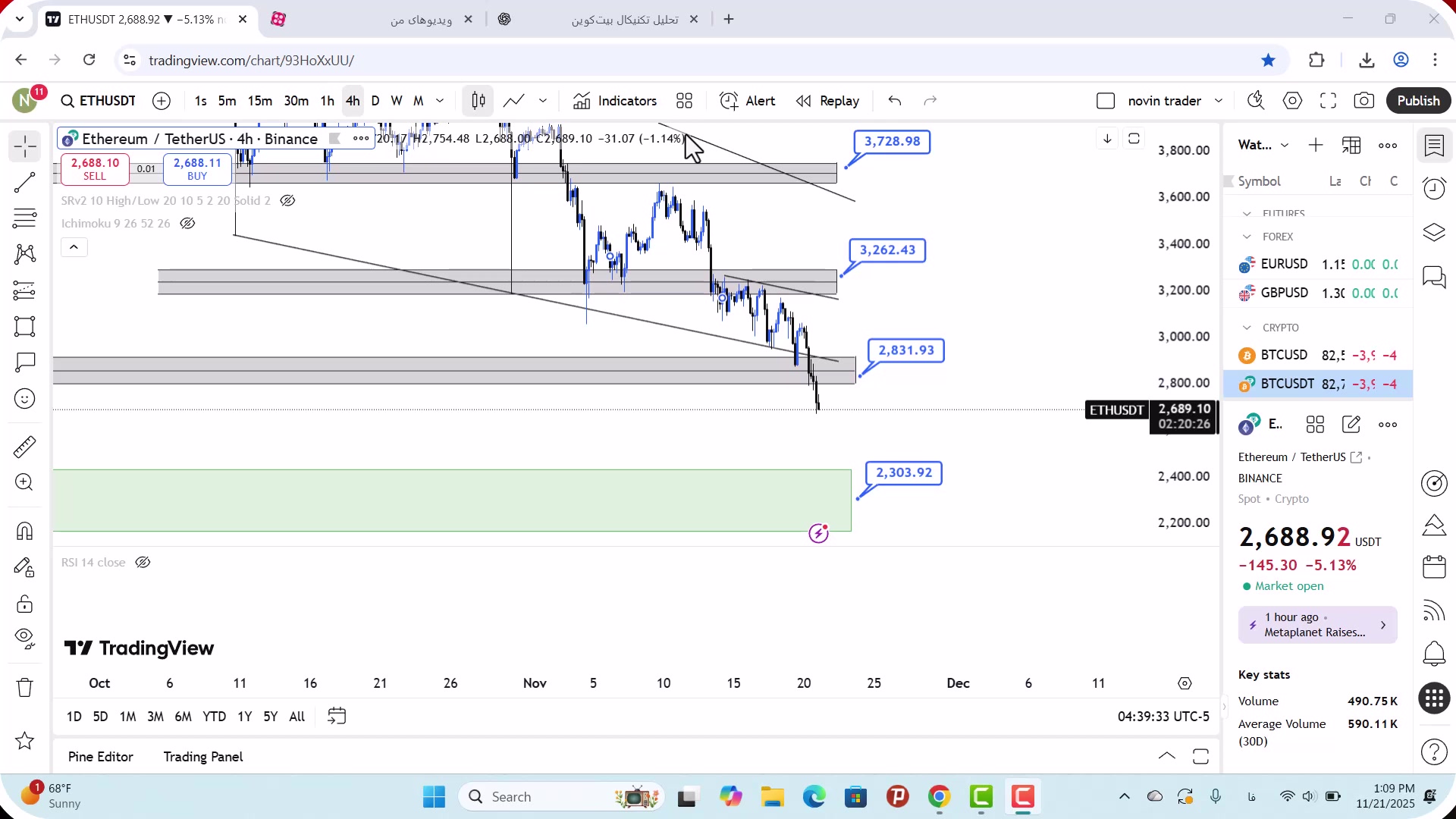Open chart settings hexagon icon
The width and height of the screenshot is (1456, 819).
pos(1292,101)
